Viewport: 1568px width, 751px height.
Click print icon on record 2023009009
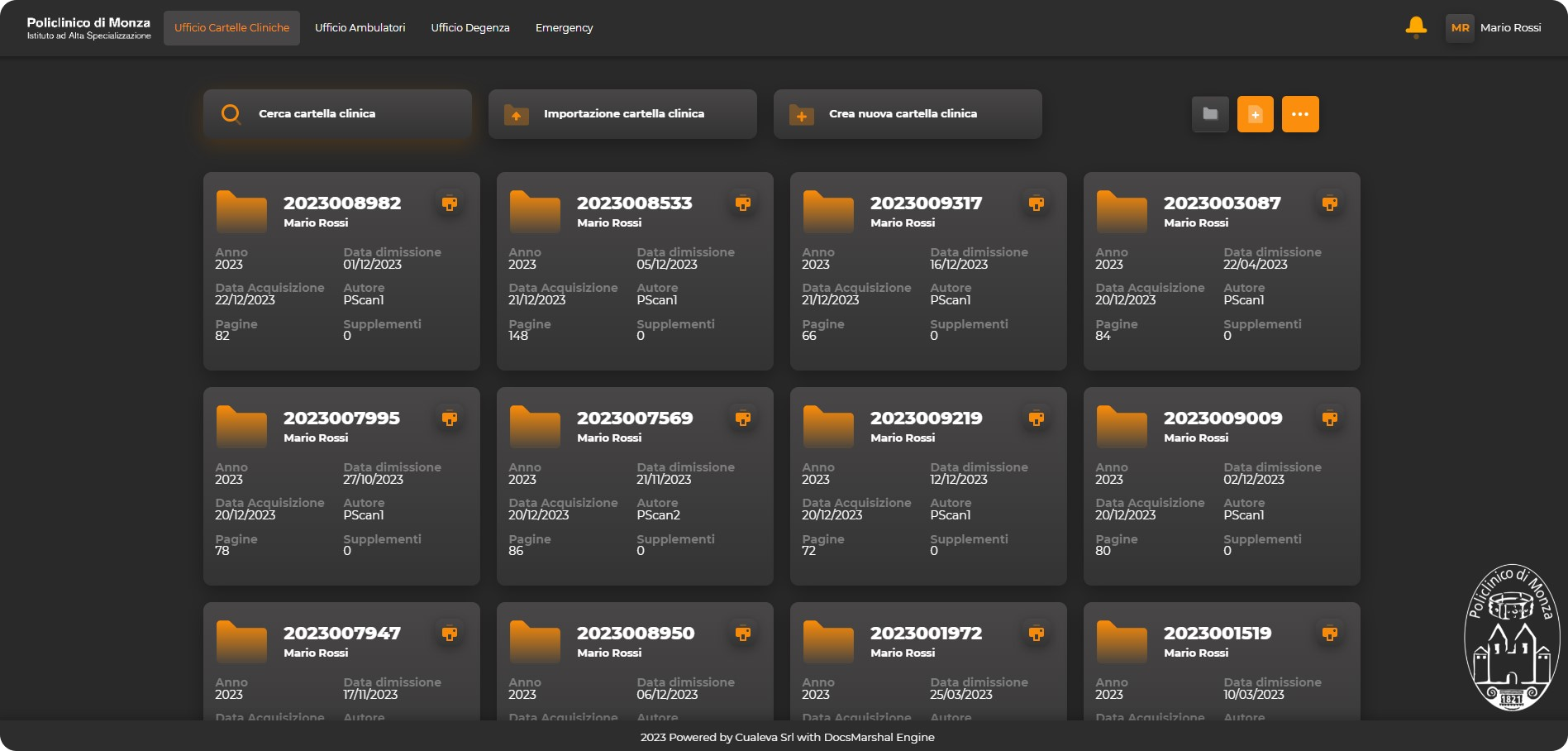click(1330, 419)
